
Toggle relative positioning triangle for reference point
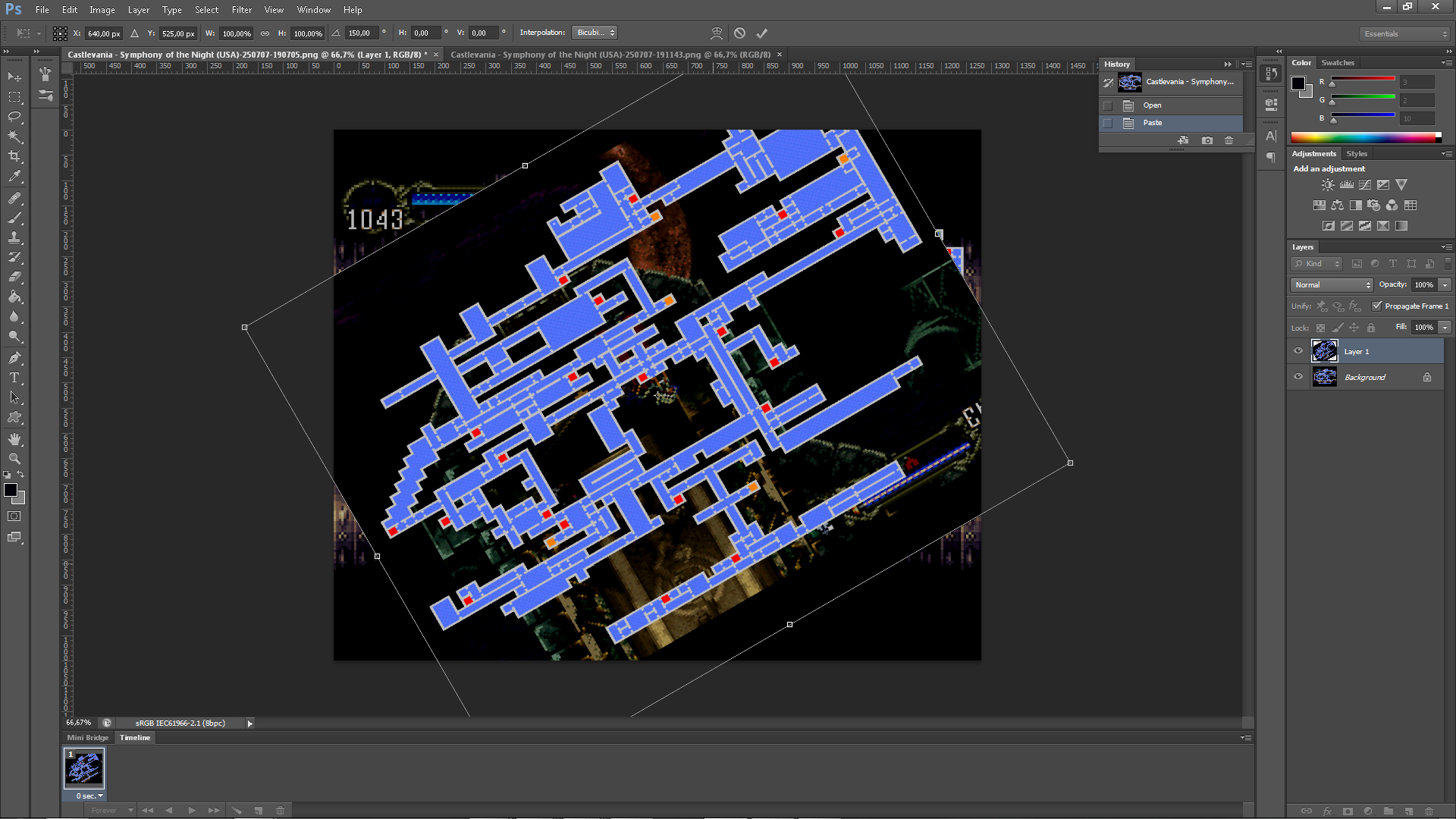tap(134, 33)
